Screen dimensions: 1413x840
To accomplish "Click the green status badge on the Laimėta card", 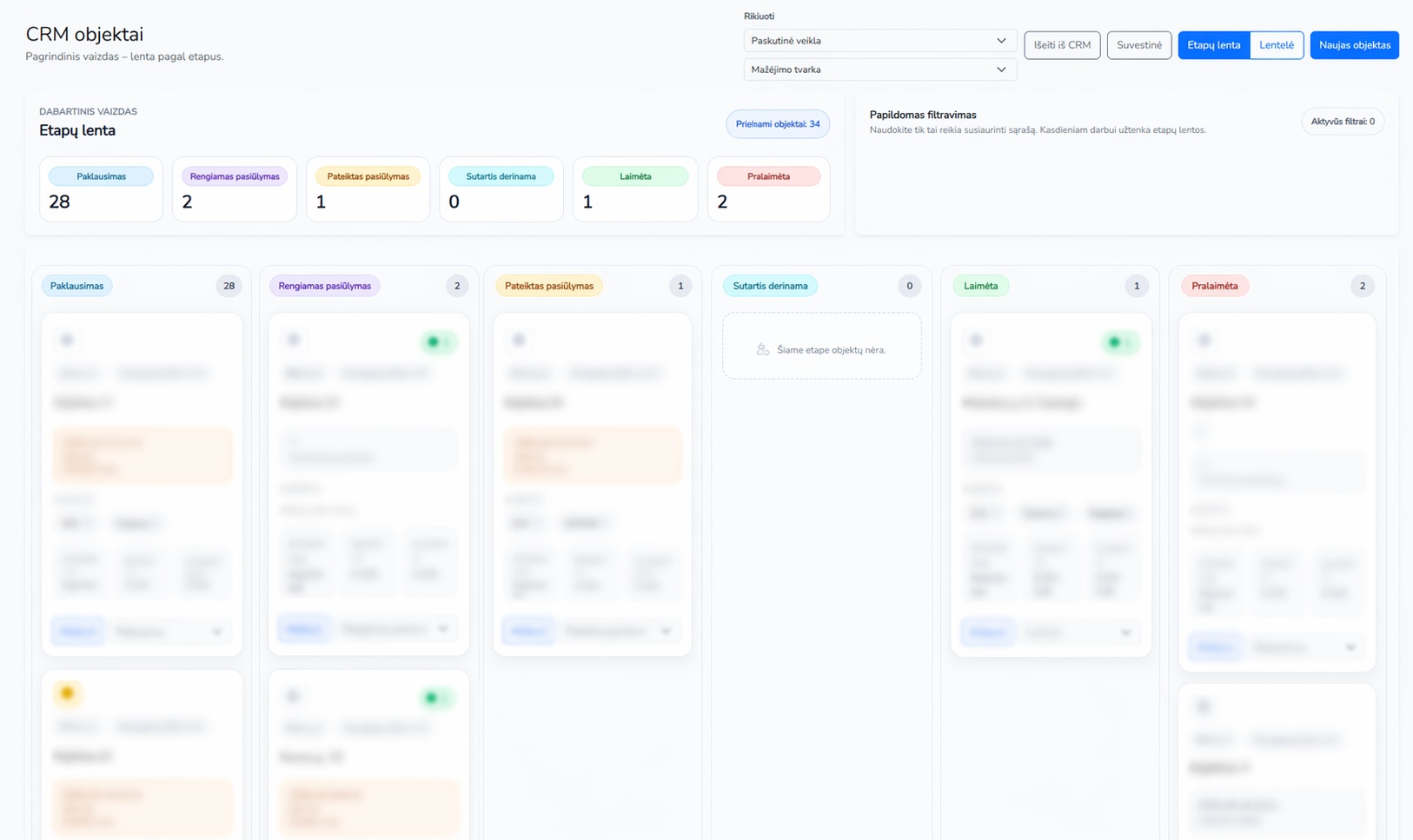I will (1119, 342).
